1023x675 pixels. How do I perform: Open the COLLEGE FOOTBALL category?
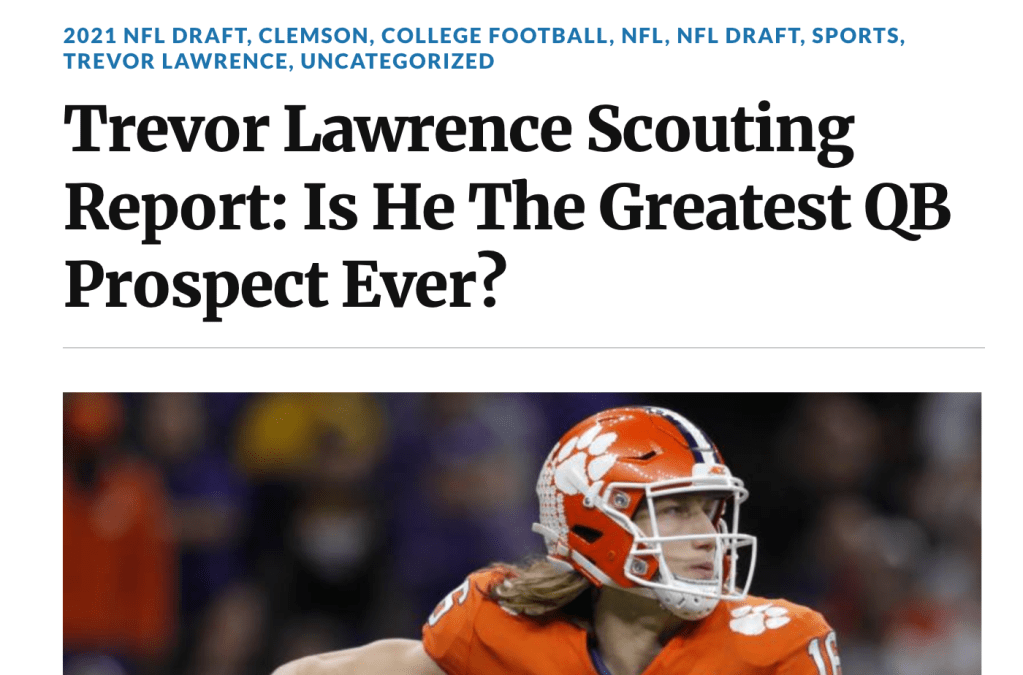pyautogui.click(x=495, y=36)
